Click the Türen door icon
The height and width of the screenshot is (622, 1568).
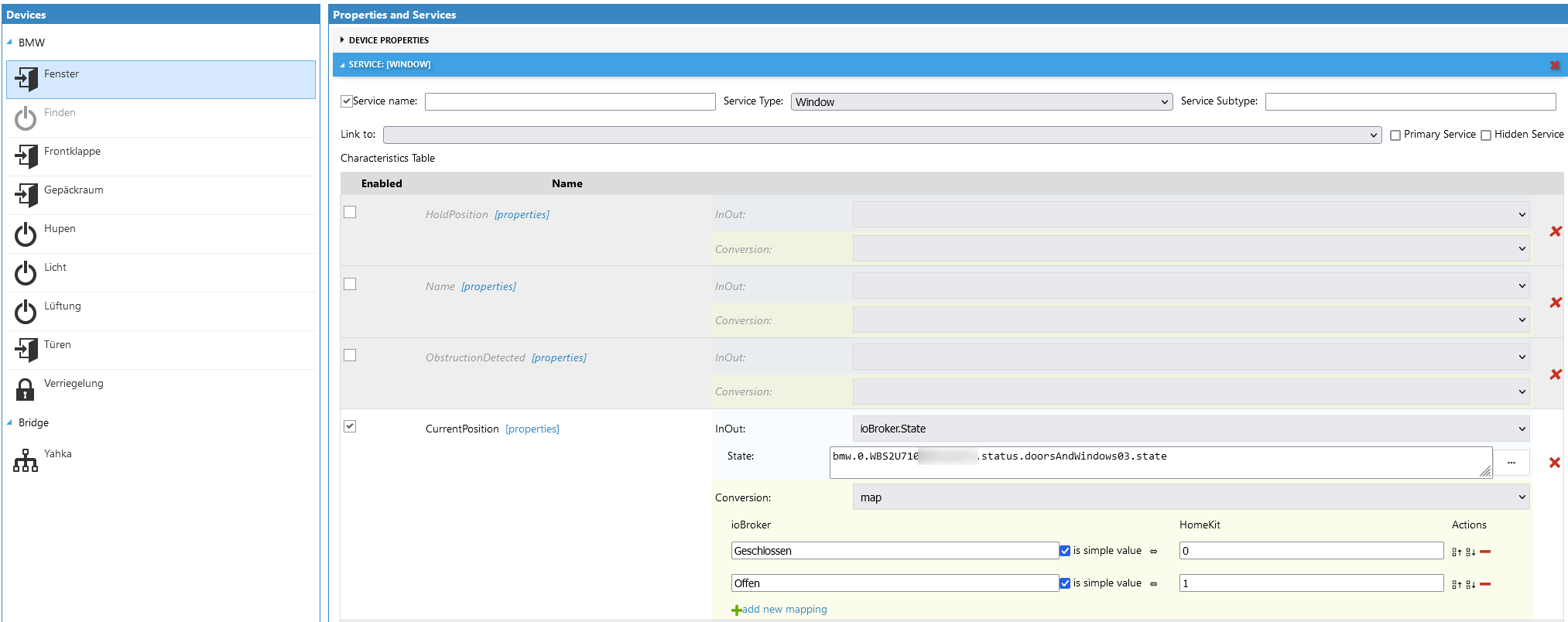pos(26,350)
